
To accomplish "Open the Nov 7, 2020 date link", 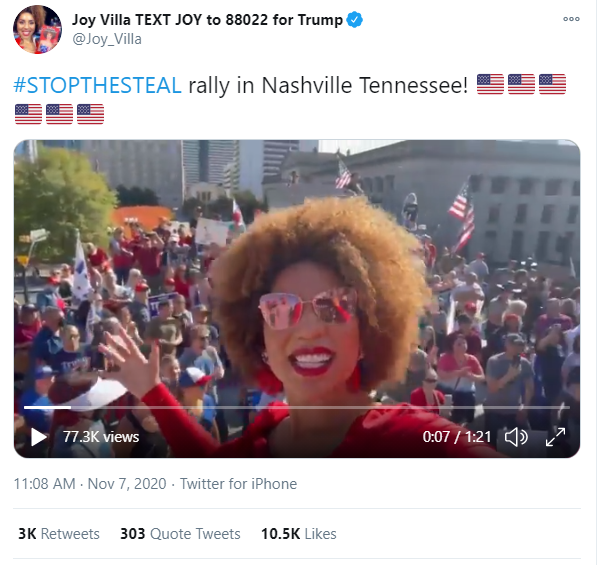I will 127,484.
